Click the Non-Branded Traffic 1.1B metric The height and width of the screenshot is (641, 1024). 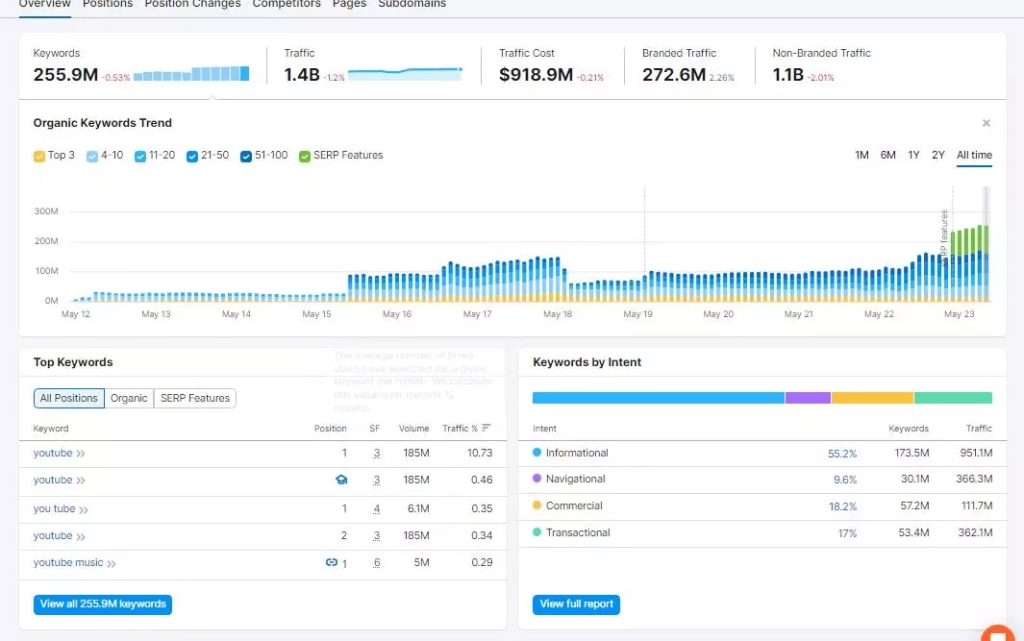click(788, 74)
